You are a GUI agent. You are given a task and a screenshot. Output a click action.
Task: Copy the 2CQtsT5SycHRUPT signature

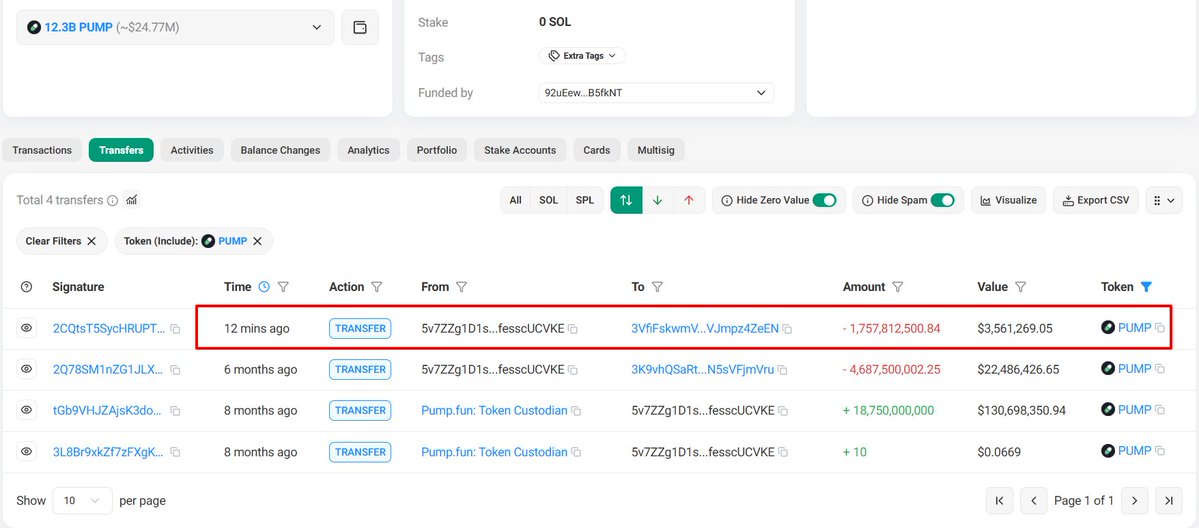point(175,329)
